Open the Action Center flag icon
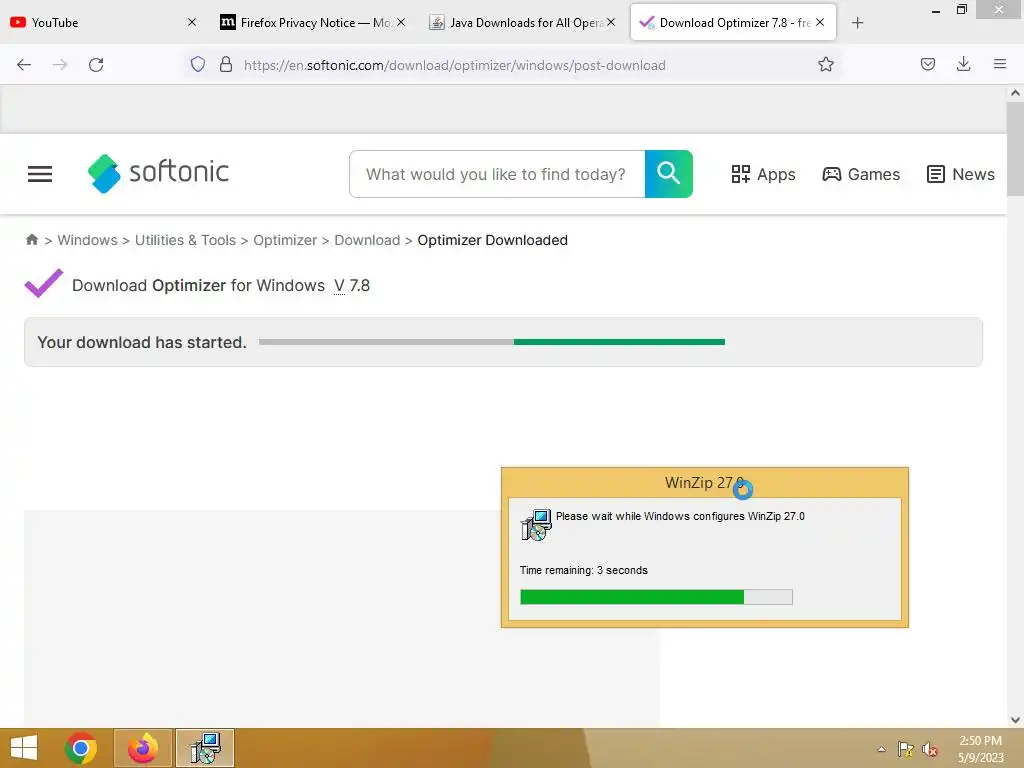Image resolution: width=1024 pixels, height=768 pixels. click(905, 749)
